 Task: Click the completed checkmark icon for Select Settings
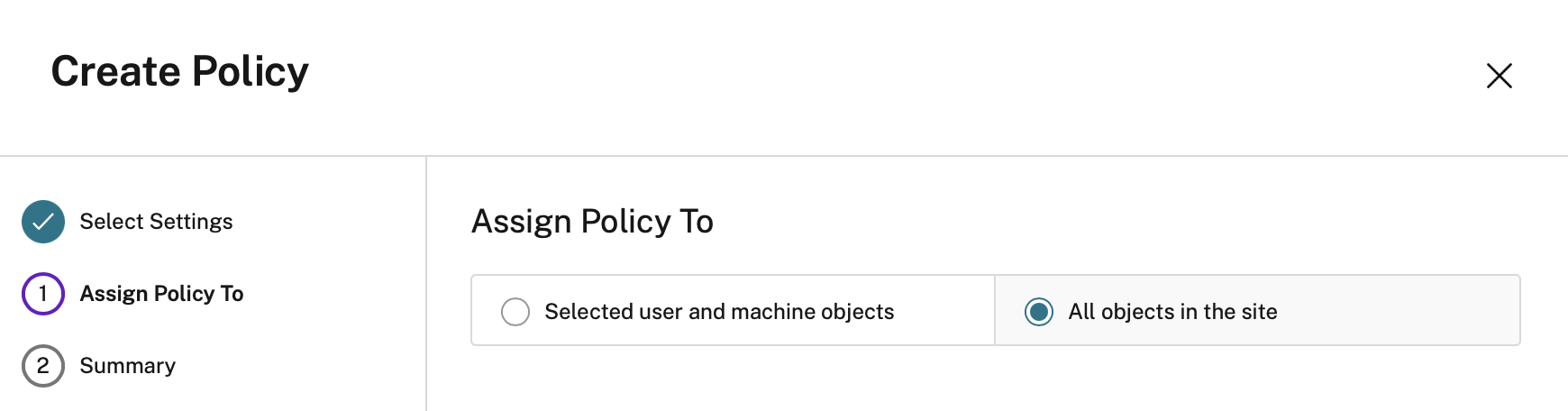click(43, 222)
